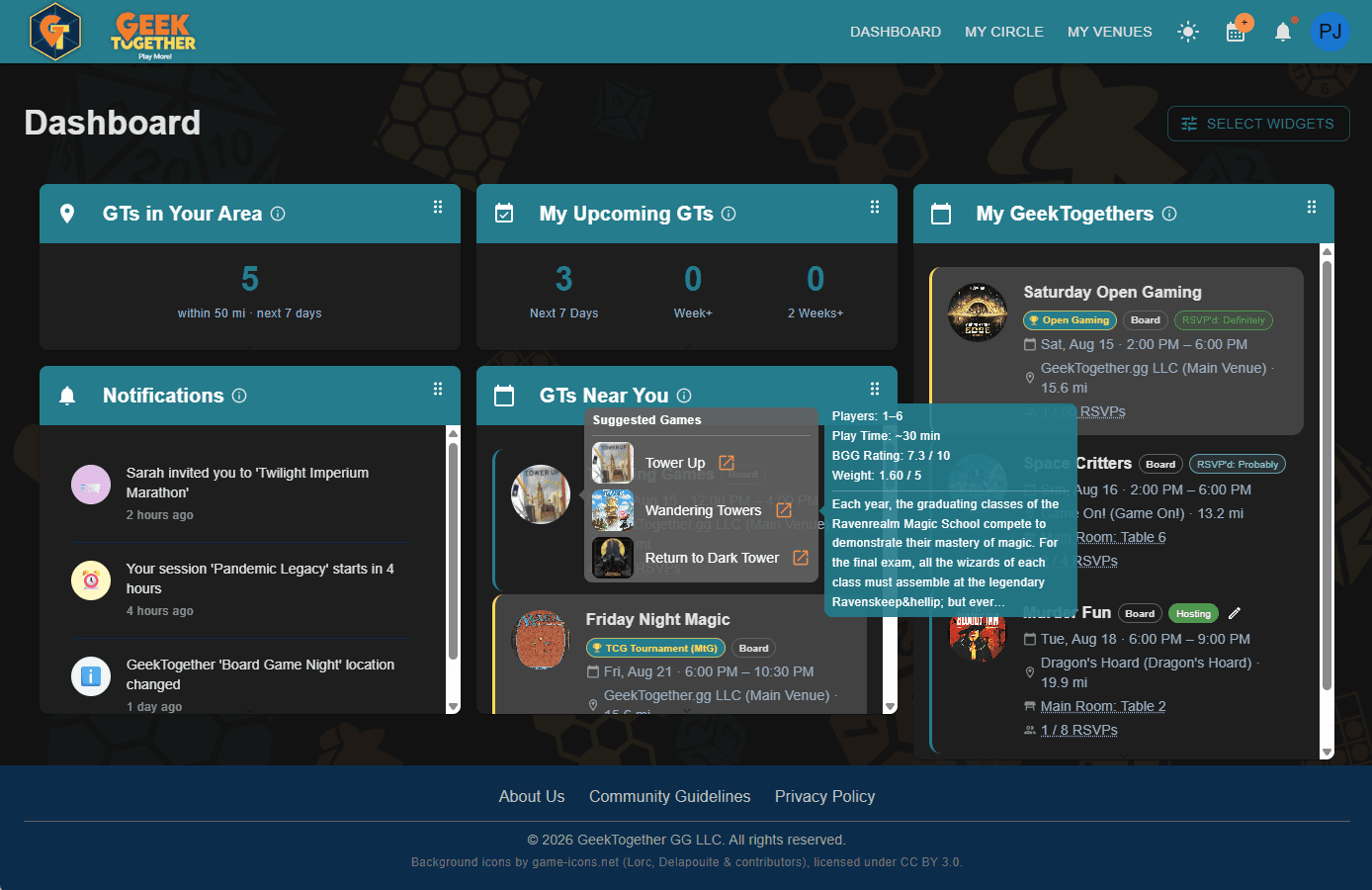Viewport: 1372px width, 890px height.
Task: Click Murder Fun event thumbnail
Action: [977, 636]
